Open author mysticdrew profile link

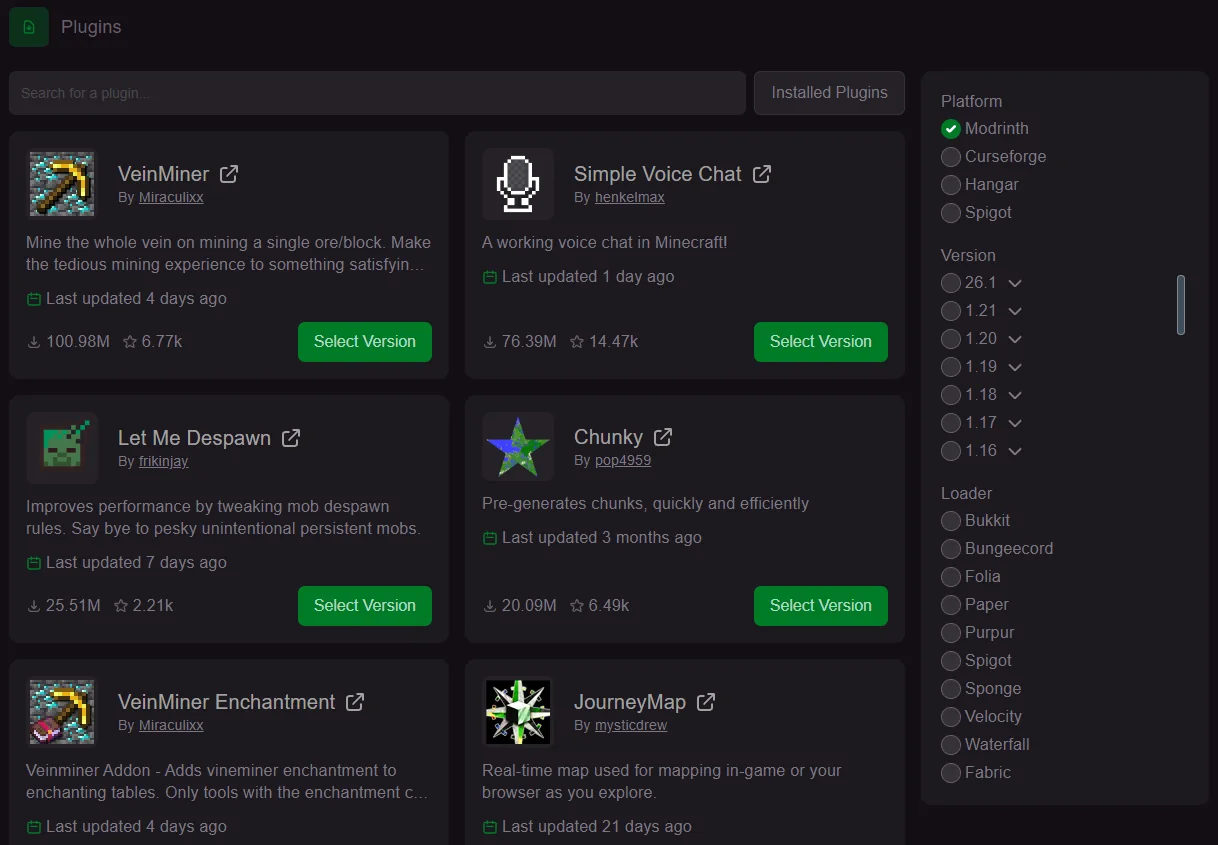pyautogui.click(x=631, y=726)
